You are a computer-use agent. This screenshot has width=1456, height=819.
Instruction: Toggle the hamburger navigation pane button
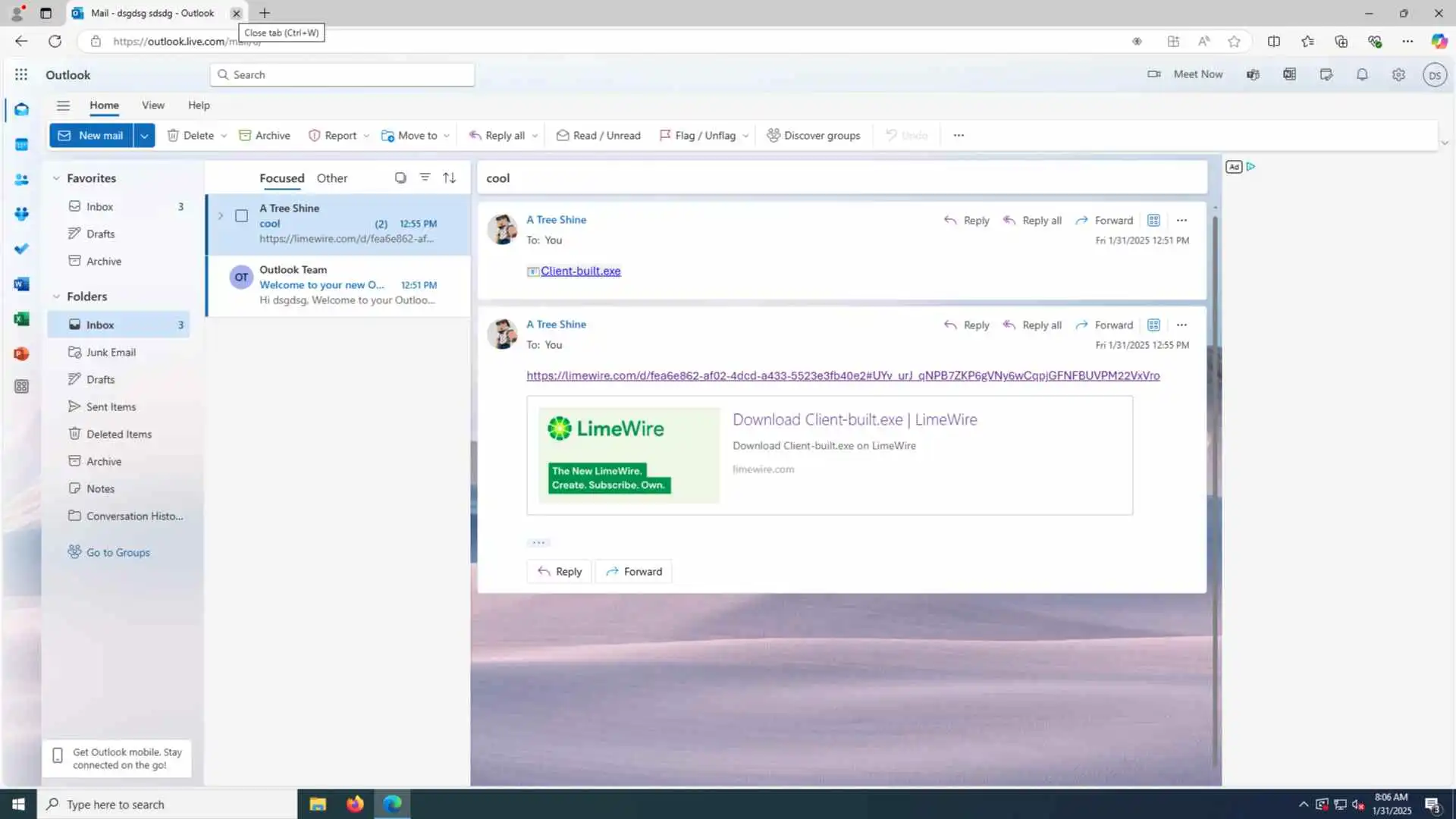pyautogui.click(x=63, y=105)
